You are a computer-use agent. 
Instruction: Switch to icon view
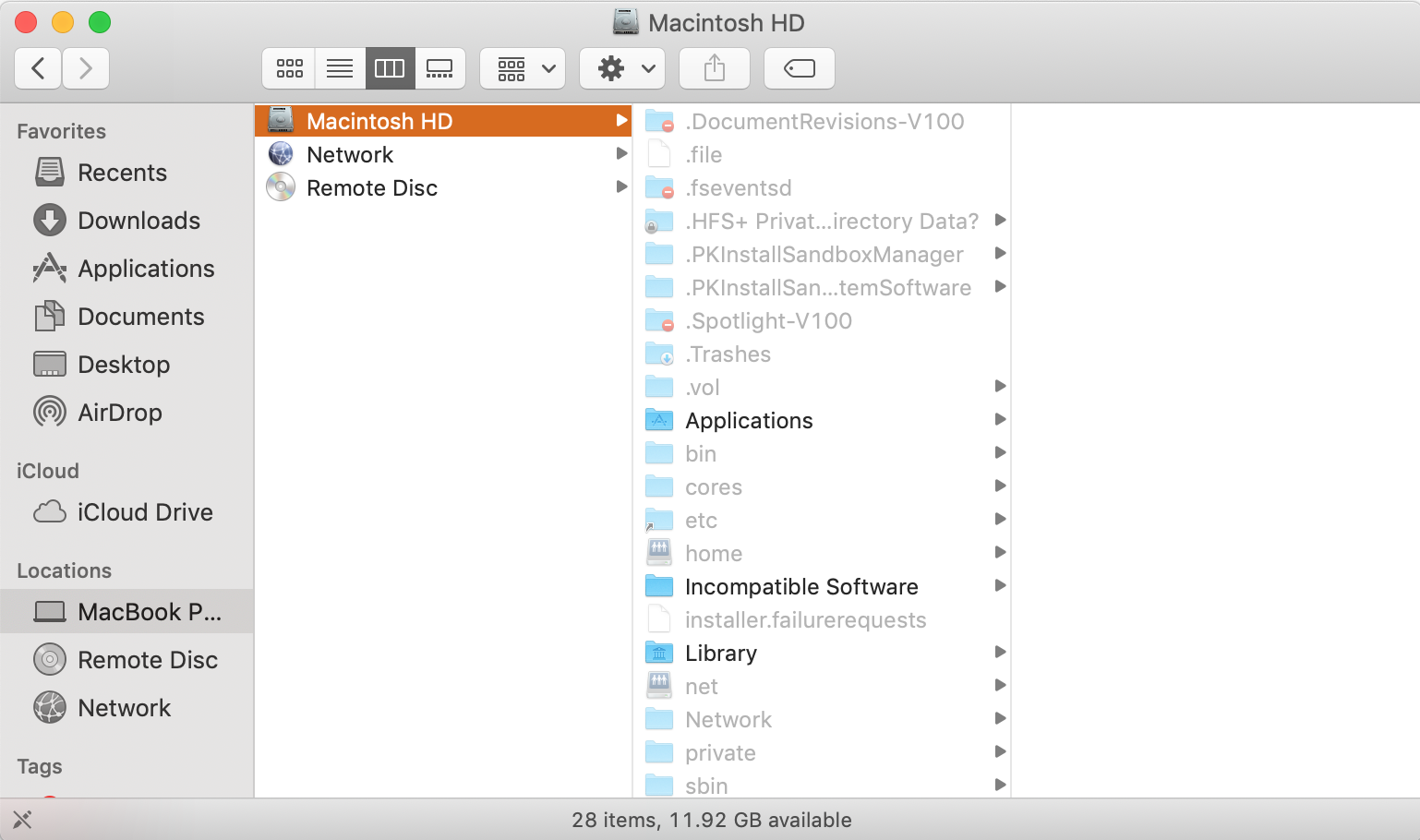tap(289, 68)
